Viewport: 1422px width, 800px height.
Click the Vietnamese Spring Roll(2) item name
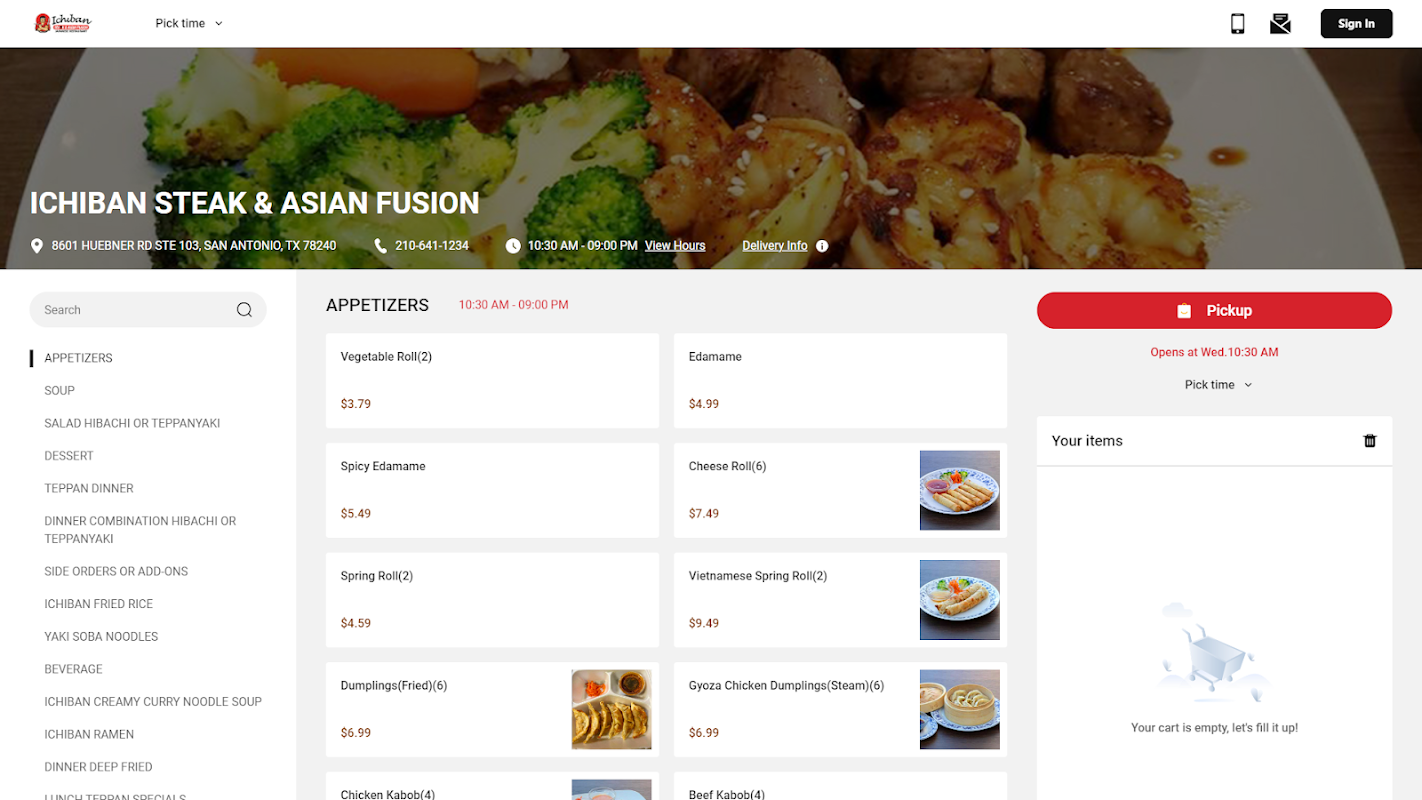coord(758,576)
